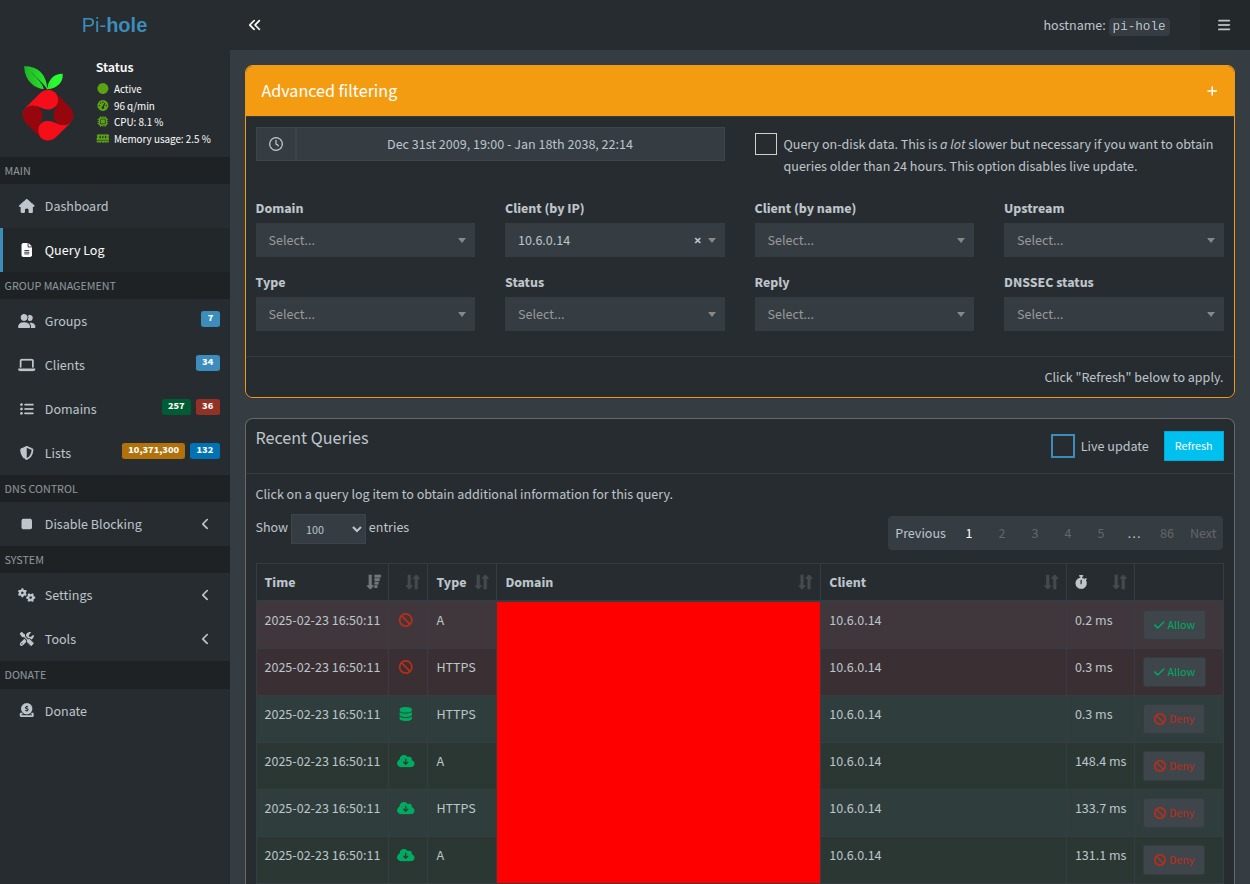Click Previous page button
The image size is (1250, 884).
tap(920, 533)
